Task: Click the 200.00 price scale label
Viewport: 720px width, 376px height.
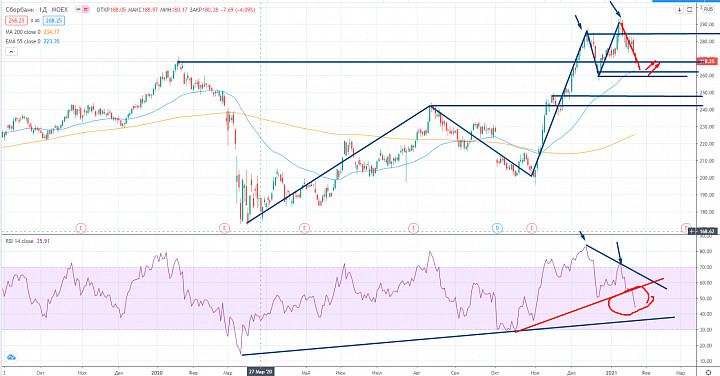Action: coord(707,178)
